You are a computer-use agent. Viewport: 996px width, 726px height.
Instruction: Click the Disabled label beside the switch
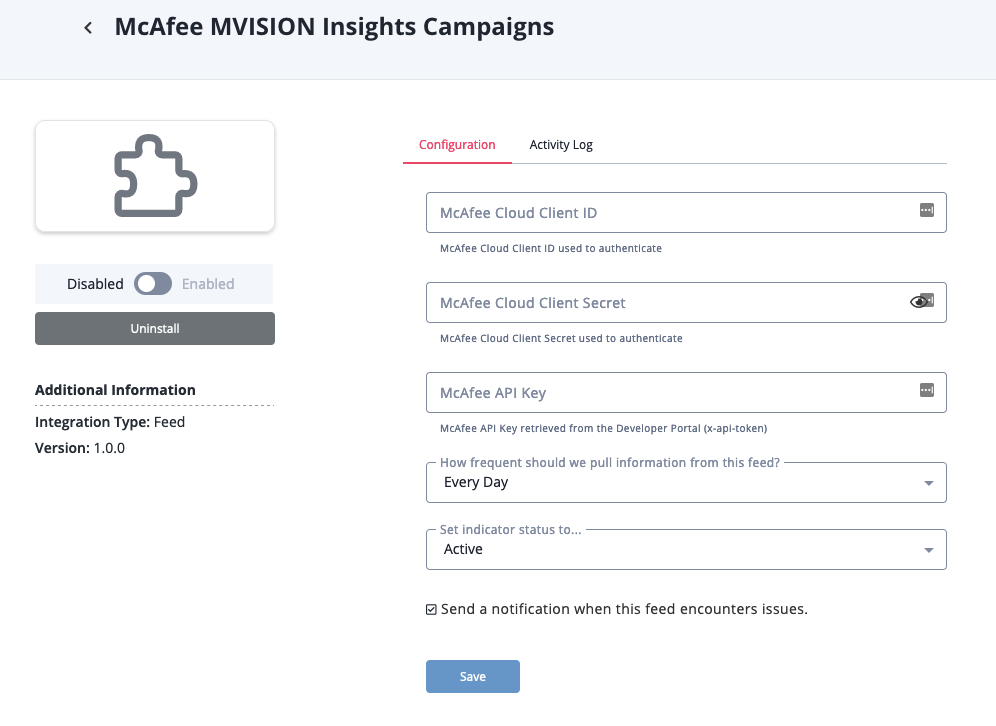click(x=95, y=284)
